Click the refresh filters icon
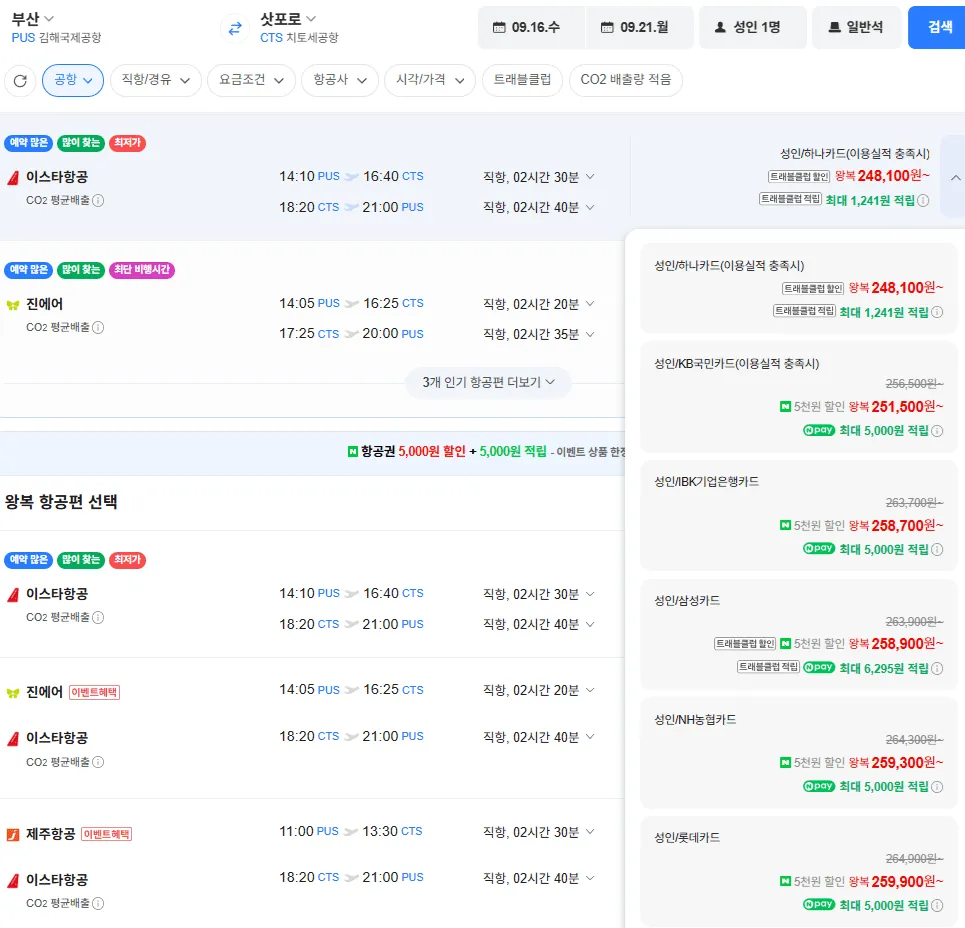 (20, 81)
